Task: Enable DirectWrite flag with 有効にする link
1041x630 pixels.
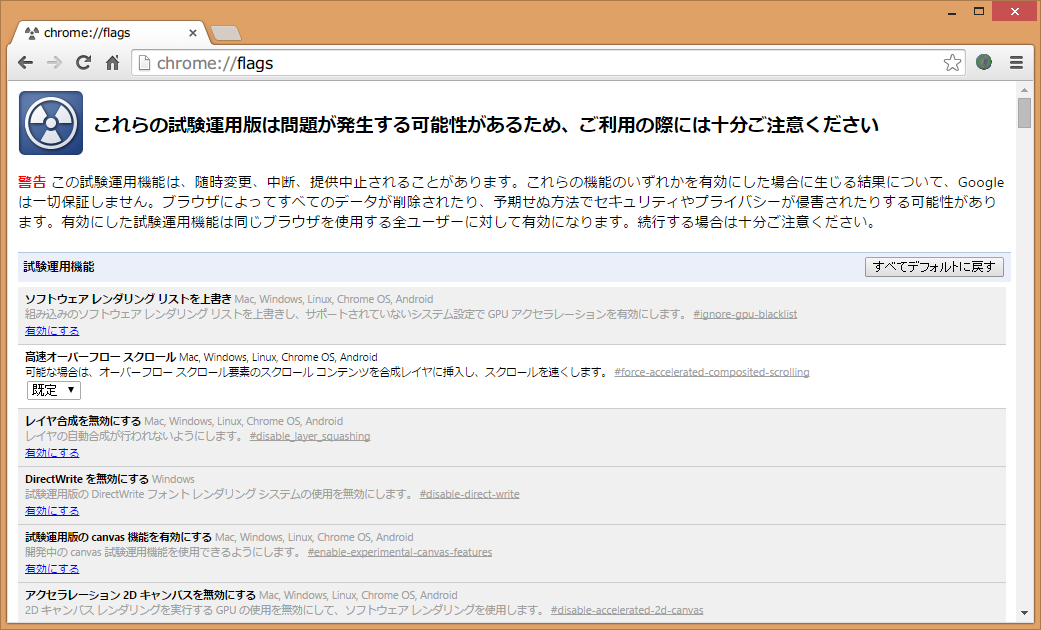Action: [51, 510]
